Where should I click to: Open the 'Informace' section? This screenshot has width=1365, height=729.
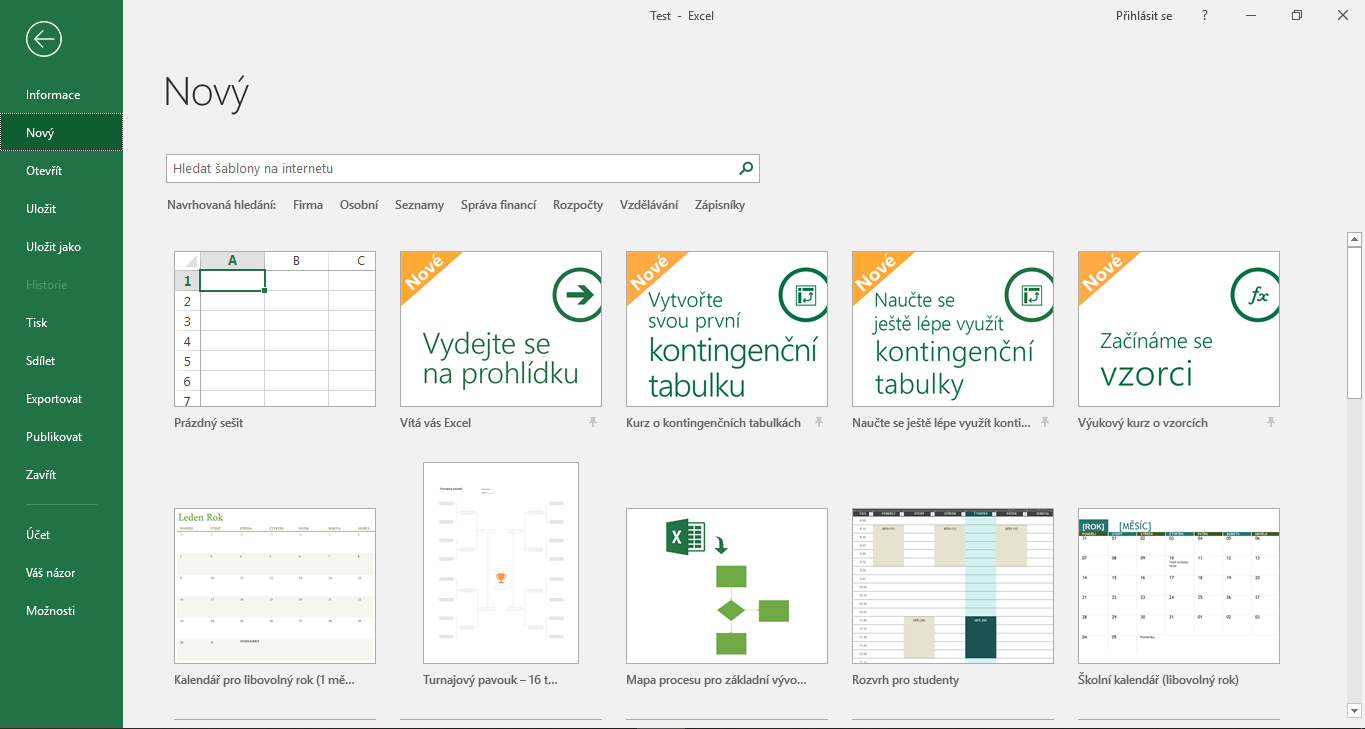pyautogui.click(x=53, y=94)
